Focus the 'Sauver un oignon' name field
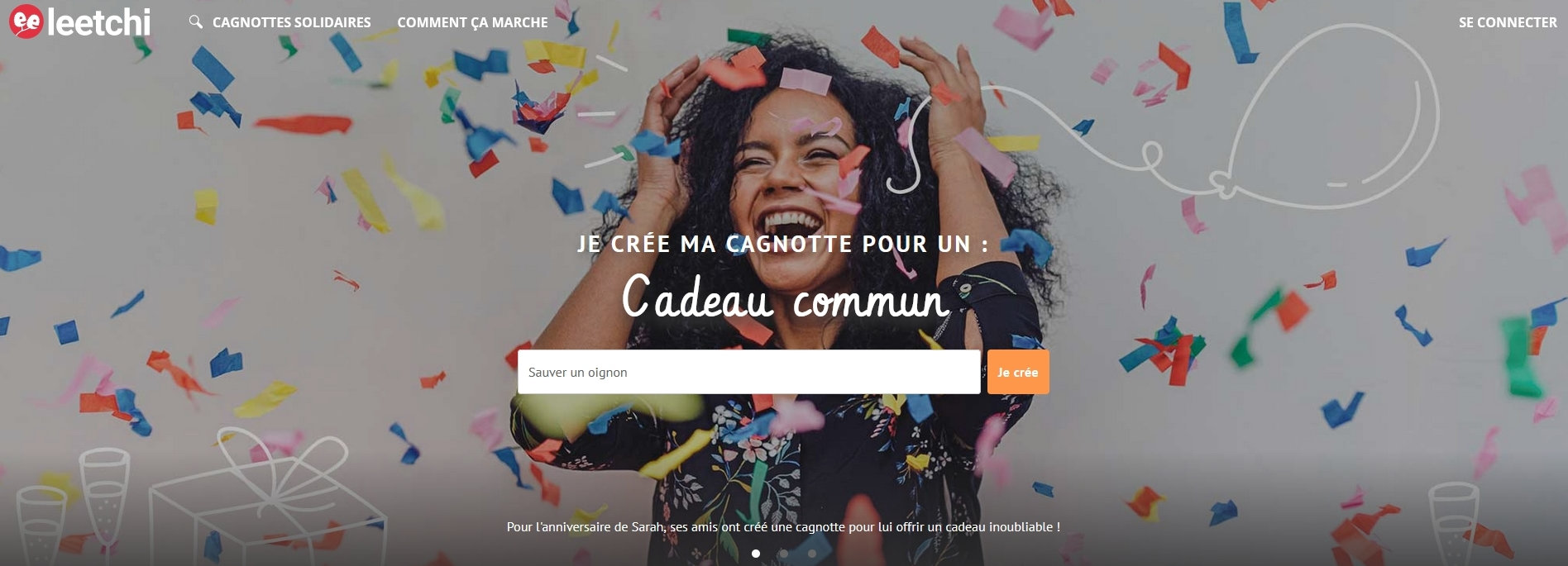1568x566 pixels. click(748, 372)
